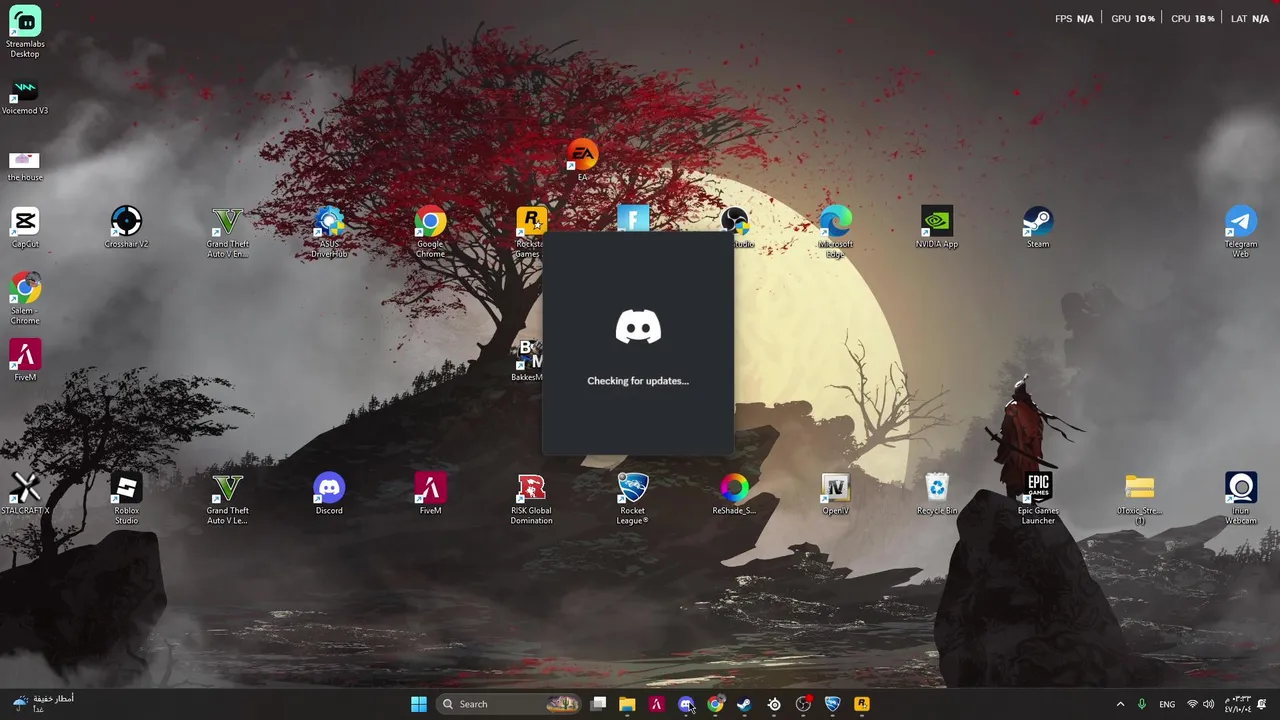1280x720 pixels.
Task: Click the Rocket League taskbar icon
Action: click(832, 704)
